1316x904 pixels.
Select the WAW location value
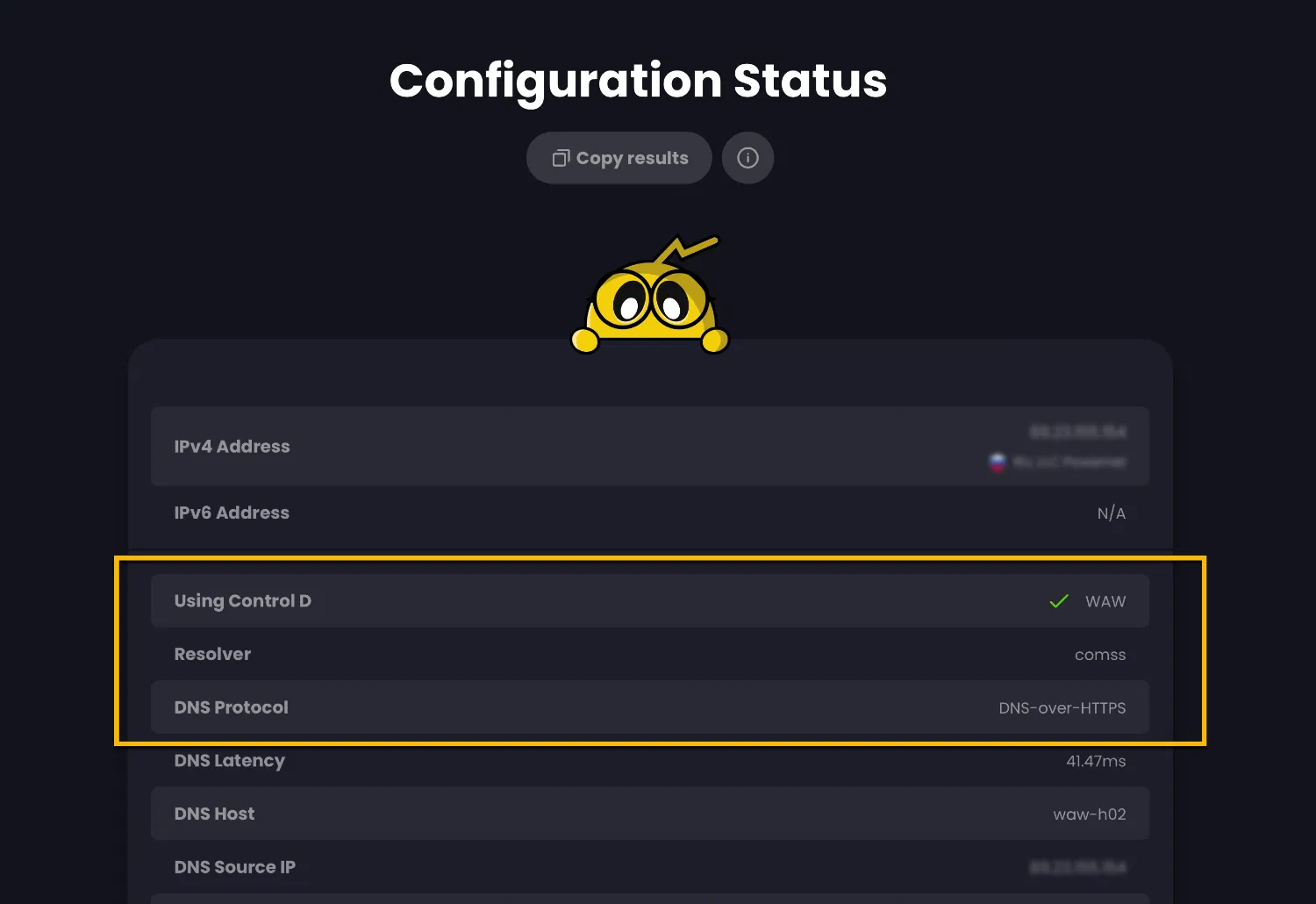click(1105, 602)
